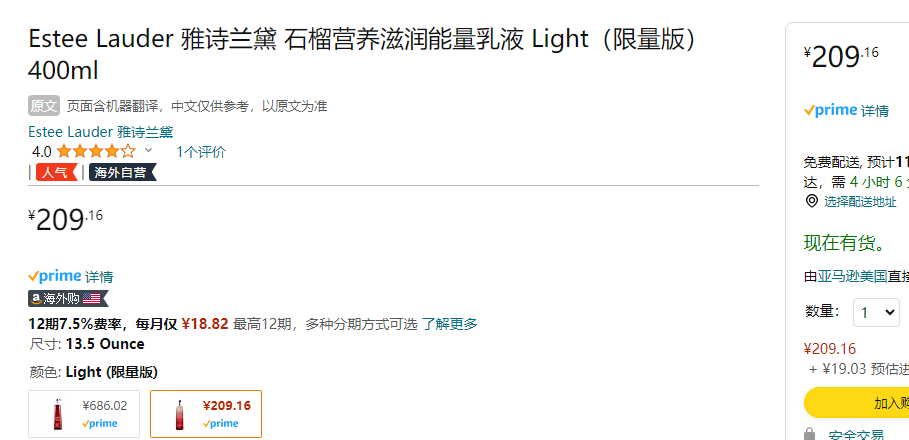Screen dimensions: 909x440
Task: Select the ¥686.02 color variant
Action: tap(84, 414)
